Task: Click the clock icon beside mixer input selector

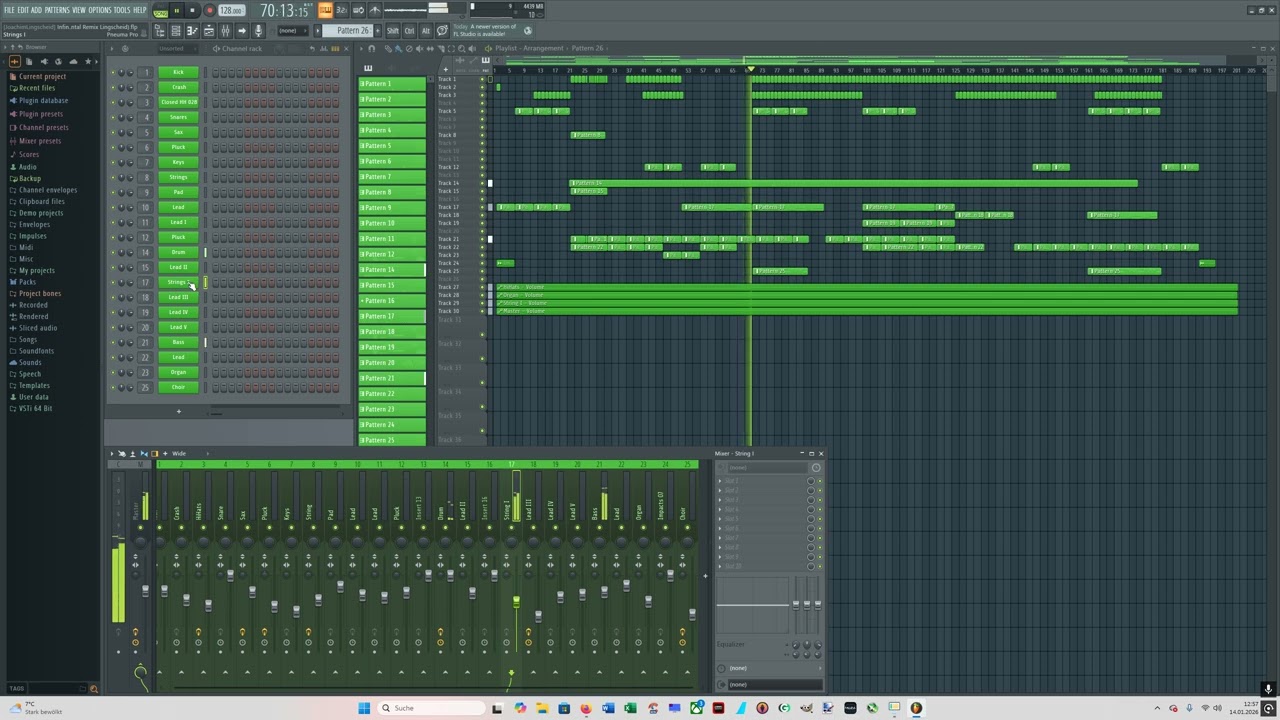Action: tap(816, 468)
